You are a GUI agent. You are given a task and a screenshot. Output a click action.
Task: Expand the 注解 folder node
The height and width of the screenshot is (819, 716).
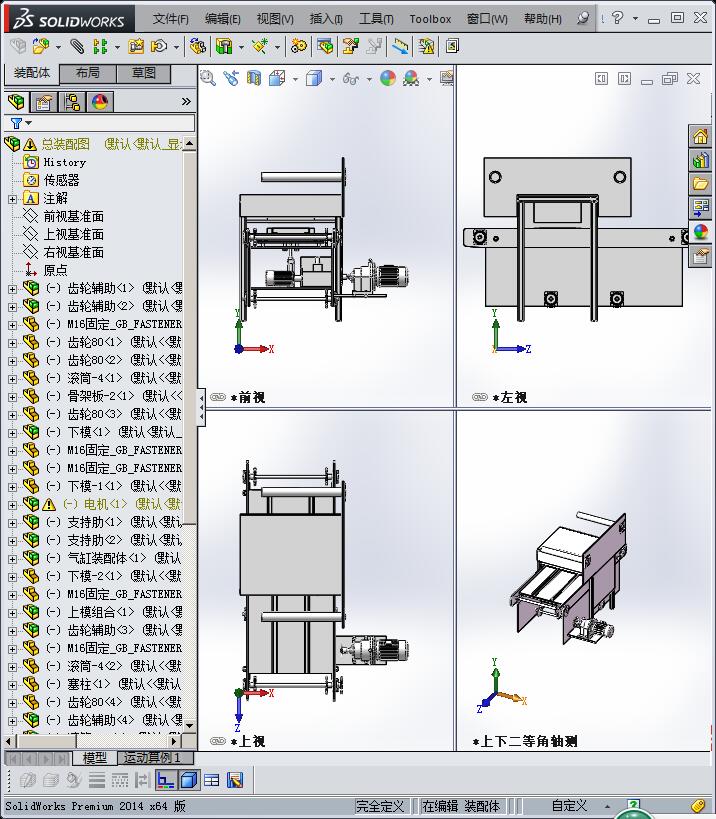click(13, 199)
